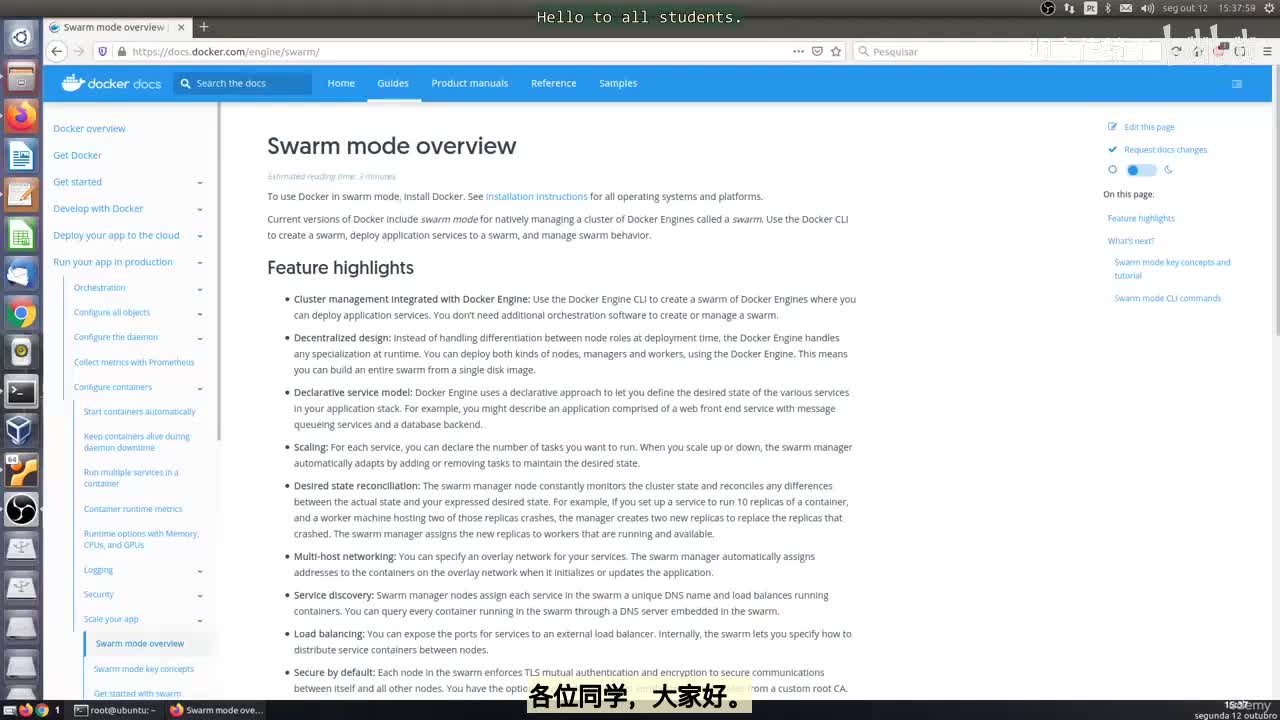Screen dimensions: 1280x720
Task: Open the docker docs right-side menu icon
Action: [x=1237, y=83]
